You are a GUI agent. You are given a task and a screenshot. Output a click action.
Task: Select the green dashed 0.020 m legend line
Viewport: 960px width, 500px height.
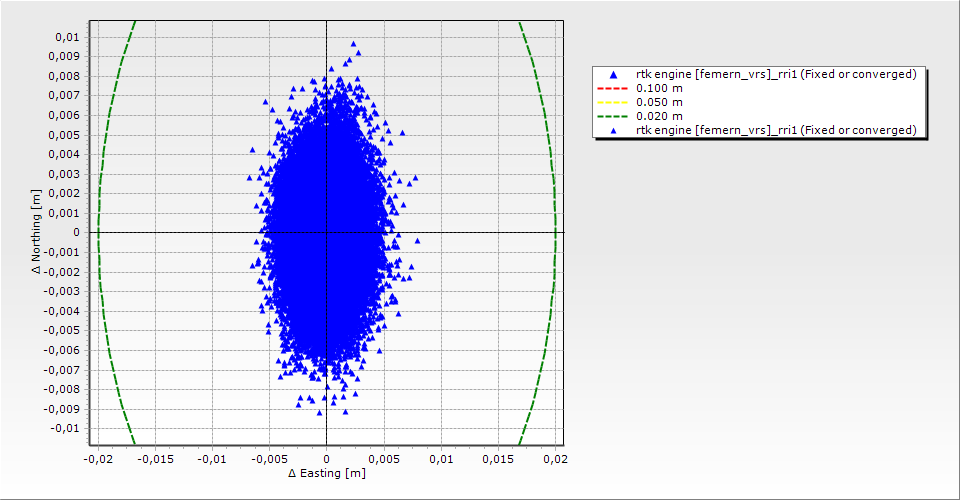tap(613, 116)
